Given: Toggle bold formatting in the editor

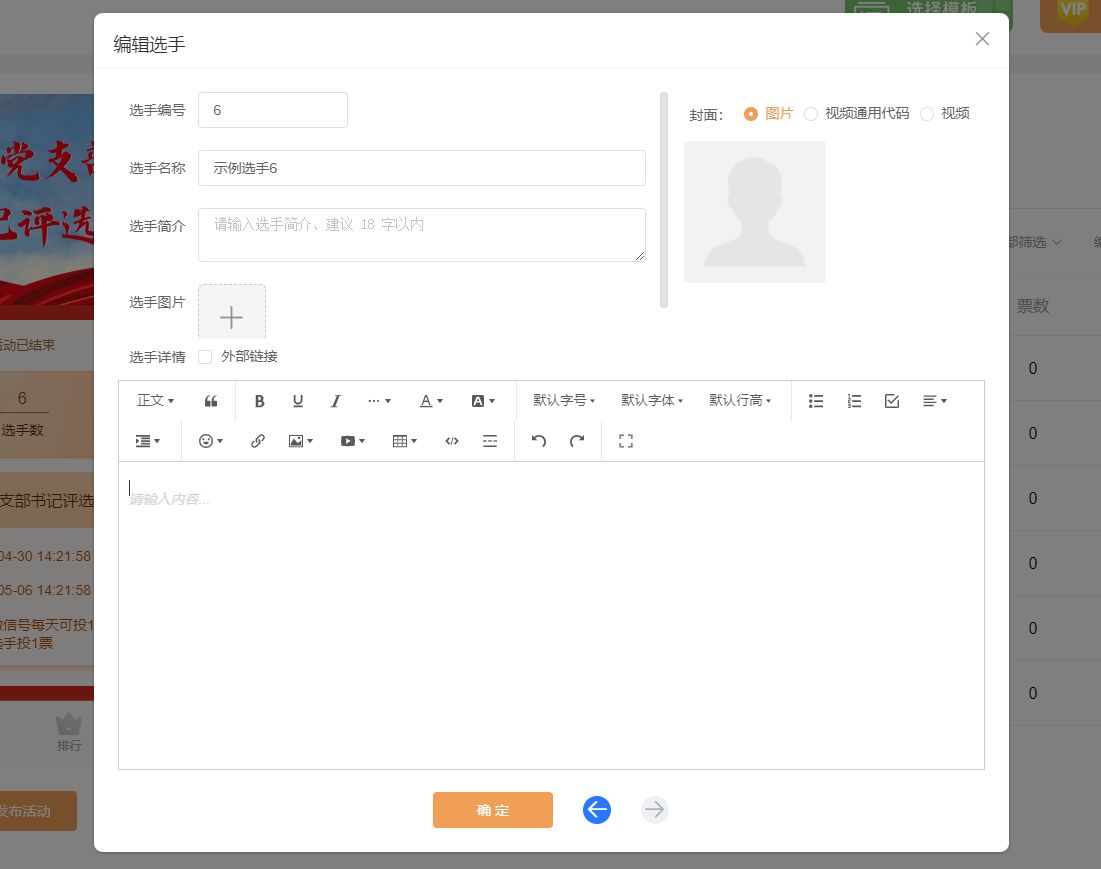Looking at the screenshot, I should 259,401.
